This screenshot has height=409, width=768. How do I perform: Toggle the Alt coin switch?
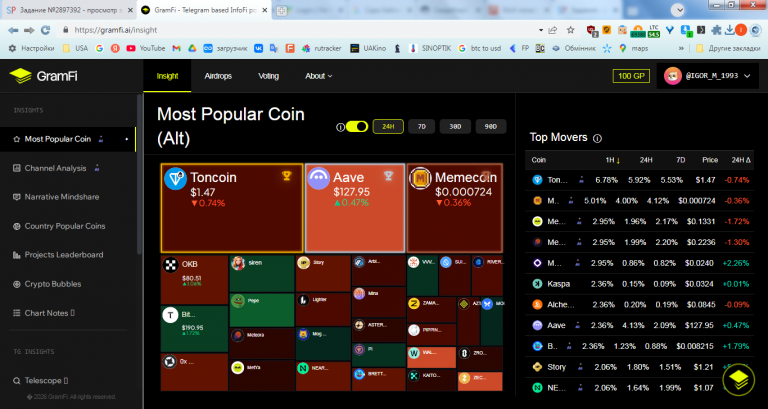(x=357, y=127)
